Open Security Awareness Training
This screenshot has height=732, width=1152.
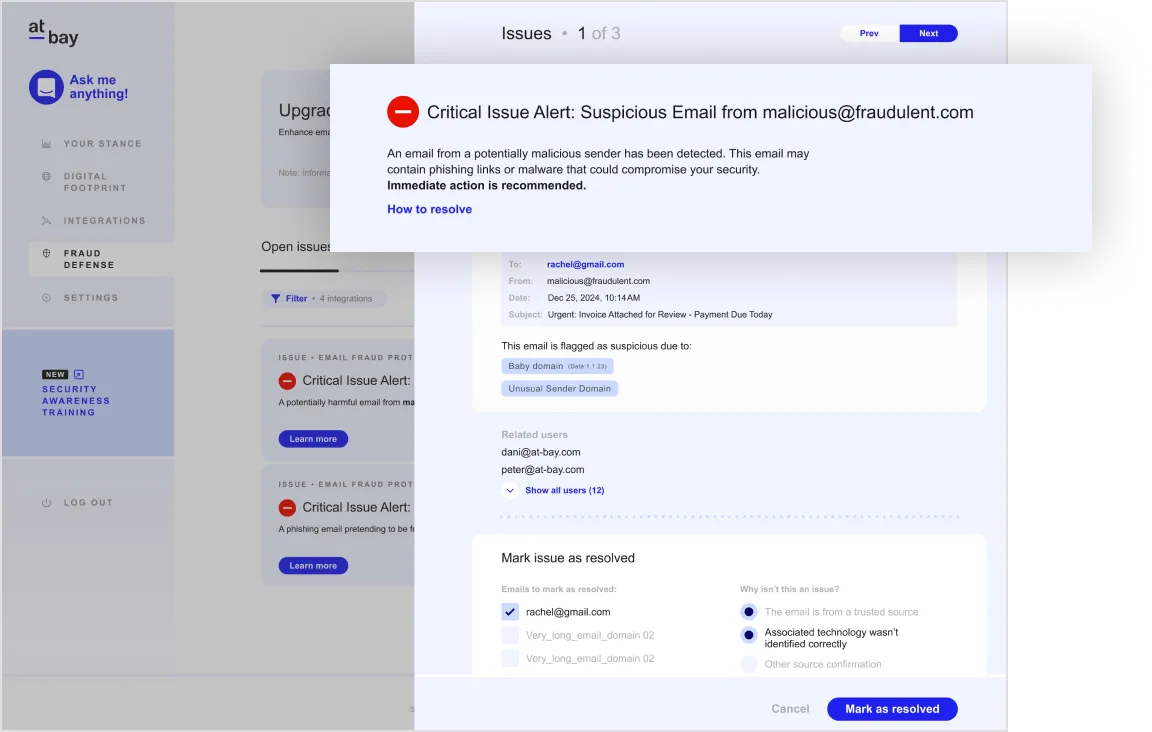point(76,401)
